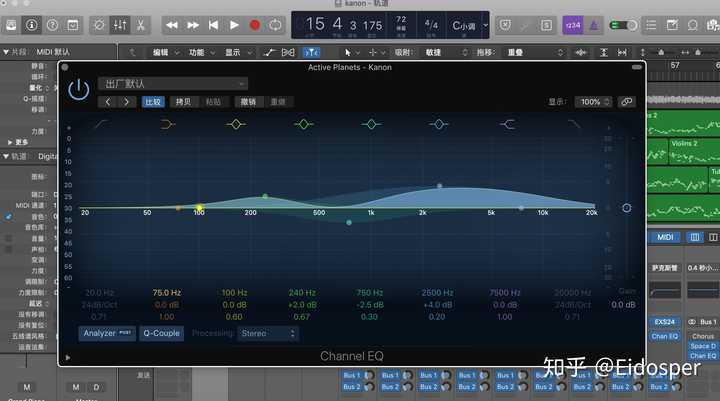The height and width of the screenshot is (401, 720).
Task: Click the red Record button
Action: click(255, 25)
